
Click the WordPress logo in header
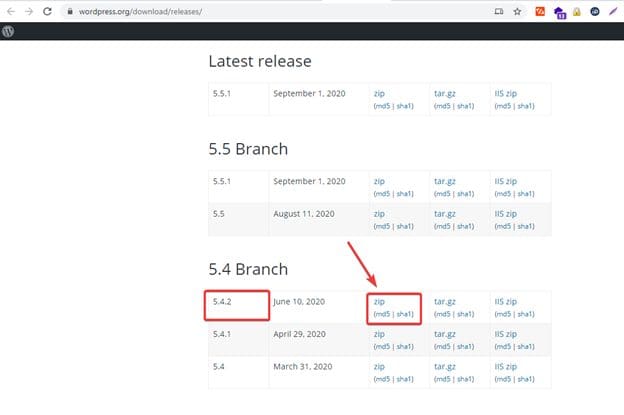(9, 31)
